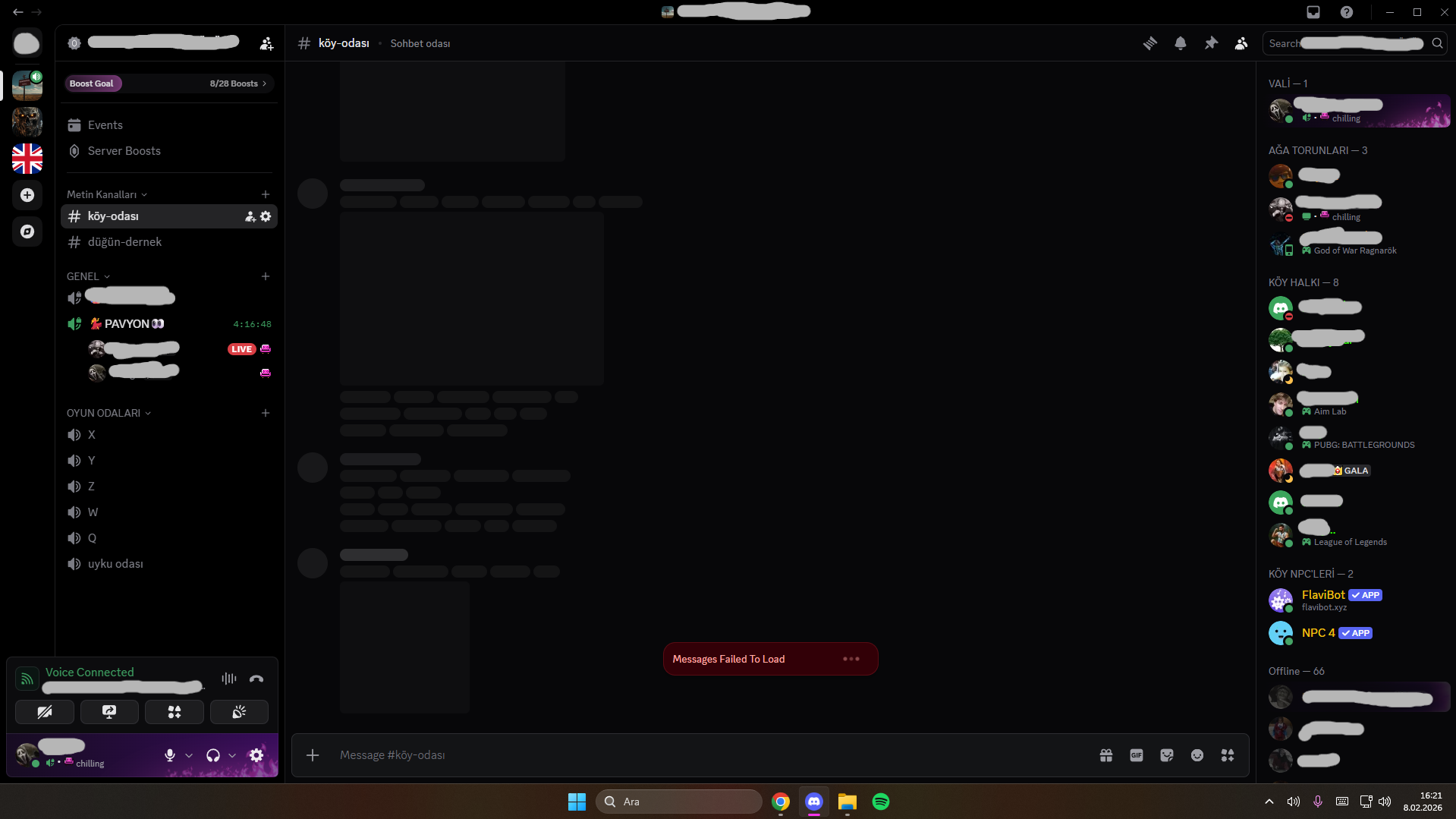Screen dimensions: 1456x819
Task: Open the sticker picker
Action: (x=1167, y=755)
